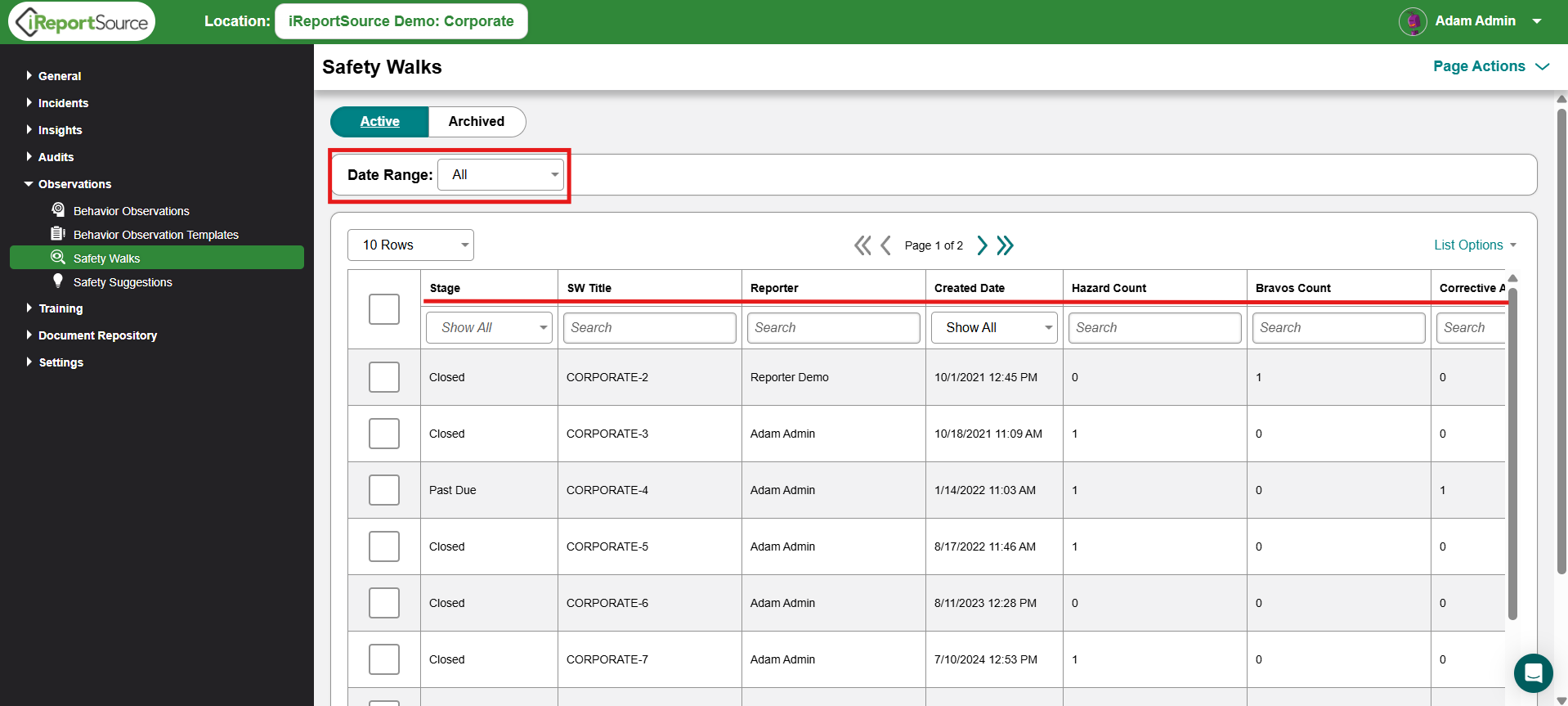Sort by the Bravos Count column header
The width and height of the screenshot is (1568, 706).
[1293, 288]
